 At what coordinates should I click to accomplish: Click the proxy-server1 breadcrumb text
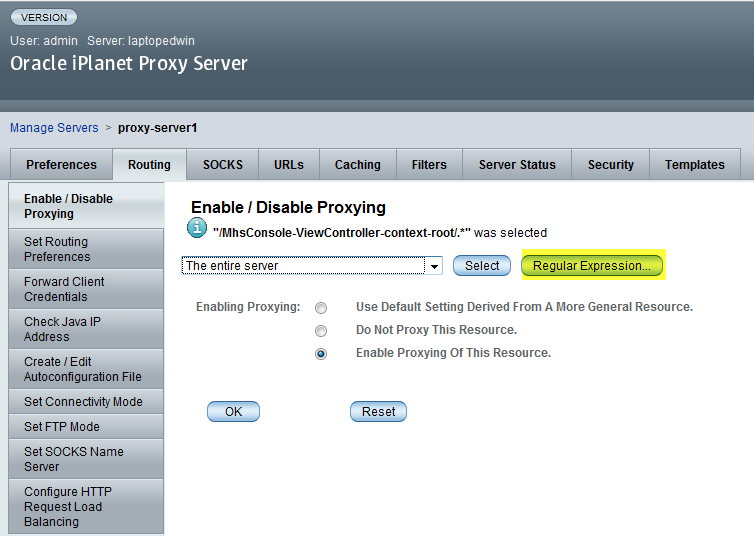[x=157, y=128]
